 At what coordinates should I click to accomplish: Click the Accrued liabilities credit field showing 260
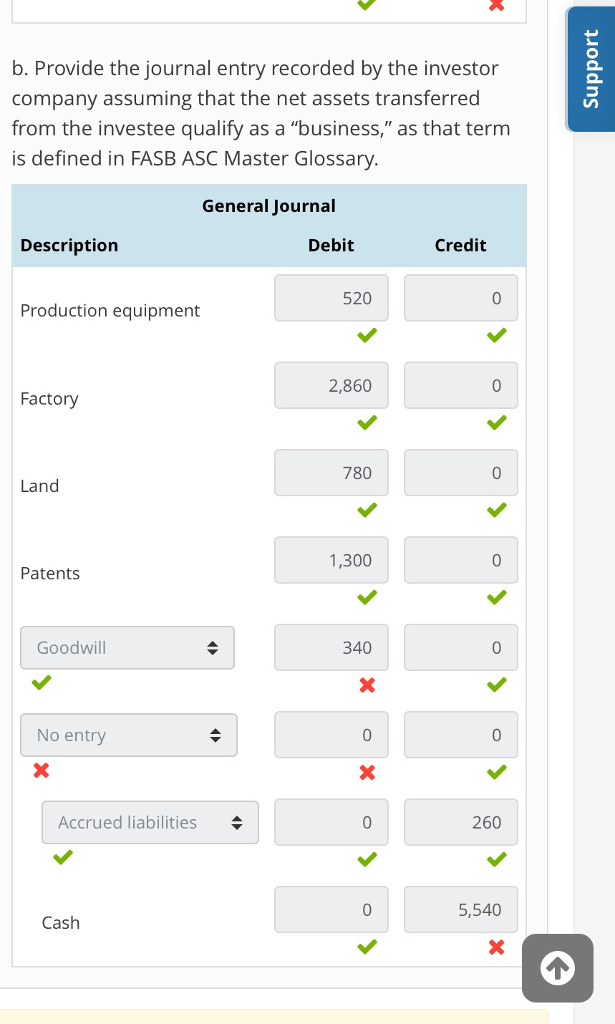click(460, 822)
